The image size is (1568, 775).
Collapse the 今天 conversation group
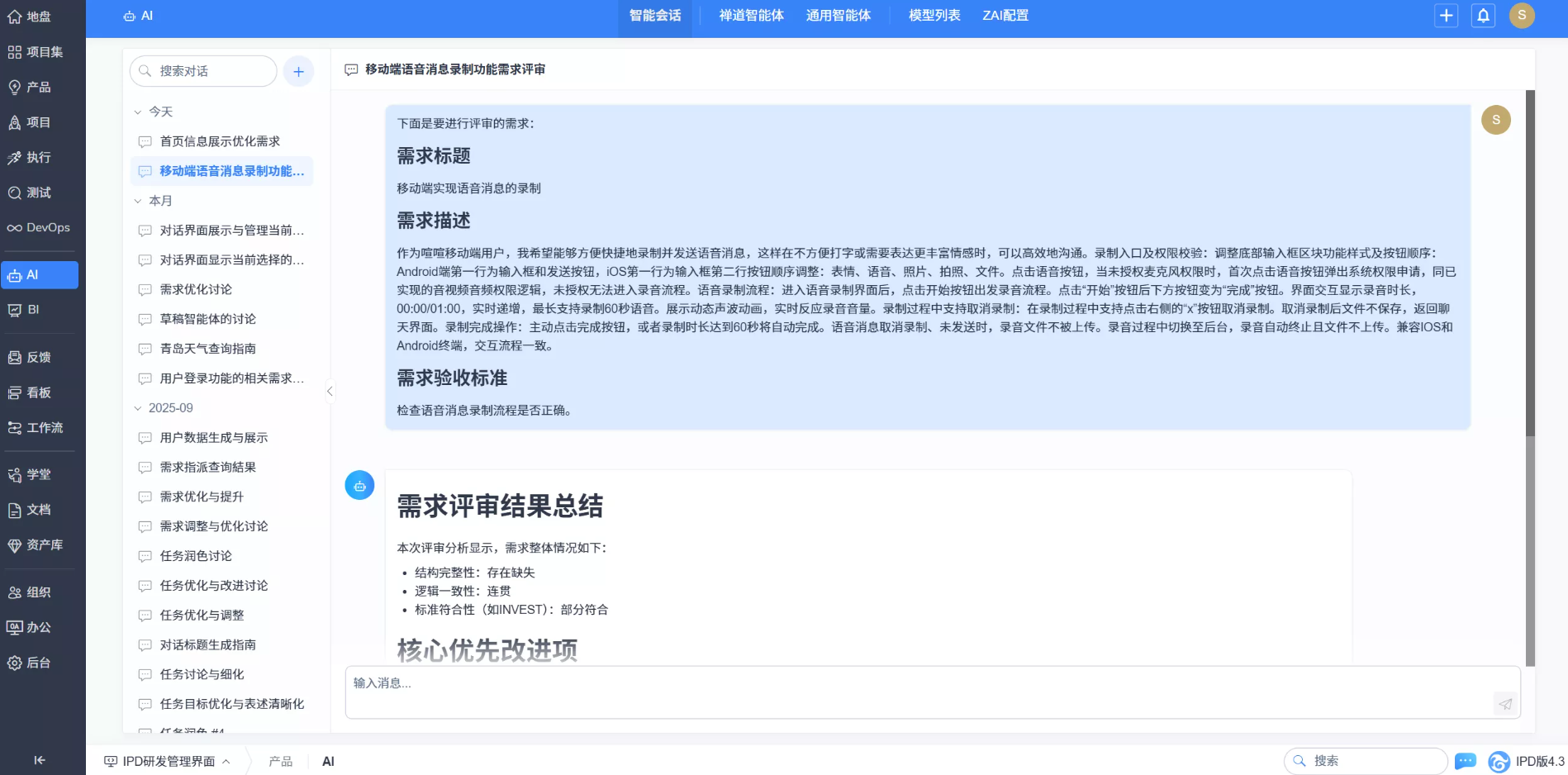coord(137,111)
